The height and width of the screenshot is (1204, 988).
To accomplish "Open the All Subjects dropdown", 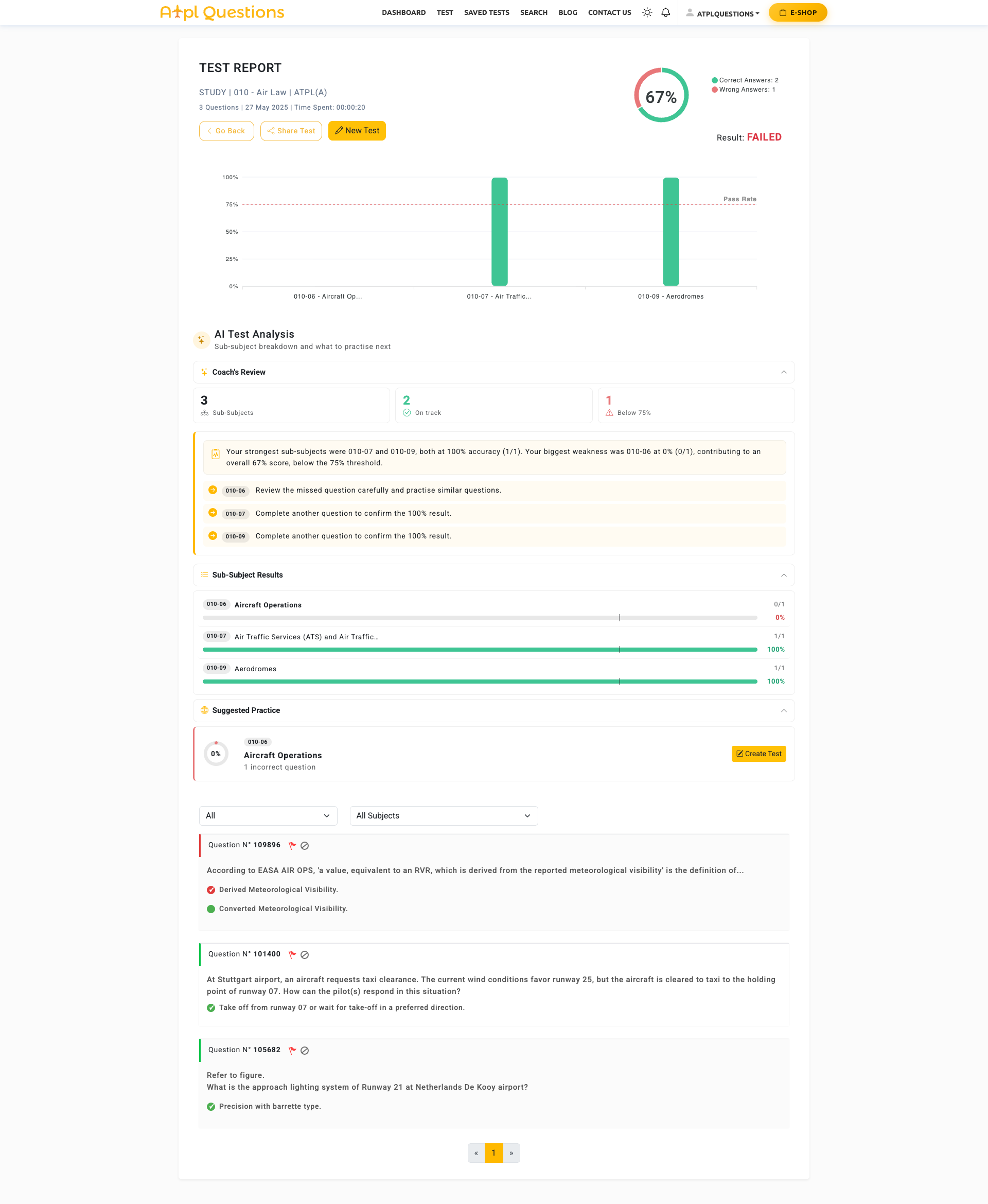I will (x=444, y=816).
